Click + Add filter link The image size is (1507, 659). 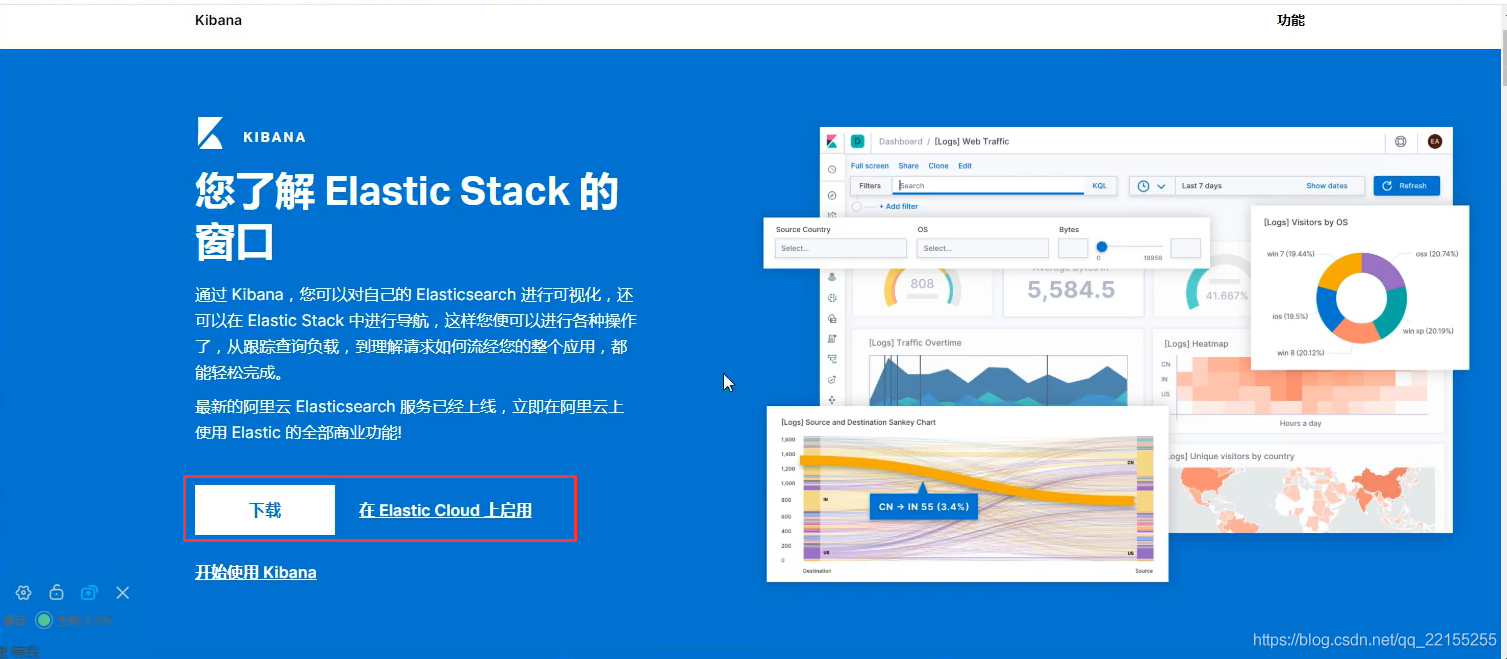[898, 206]
